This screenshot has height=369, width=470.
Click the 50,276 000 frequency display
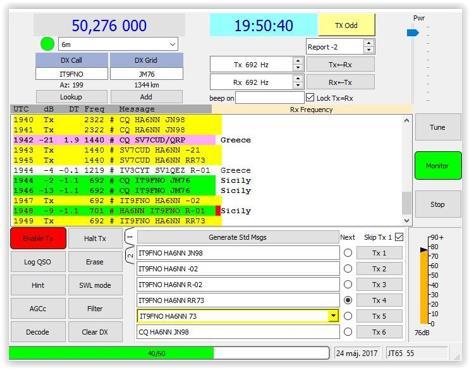109,25
